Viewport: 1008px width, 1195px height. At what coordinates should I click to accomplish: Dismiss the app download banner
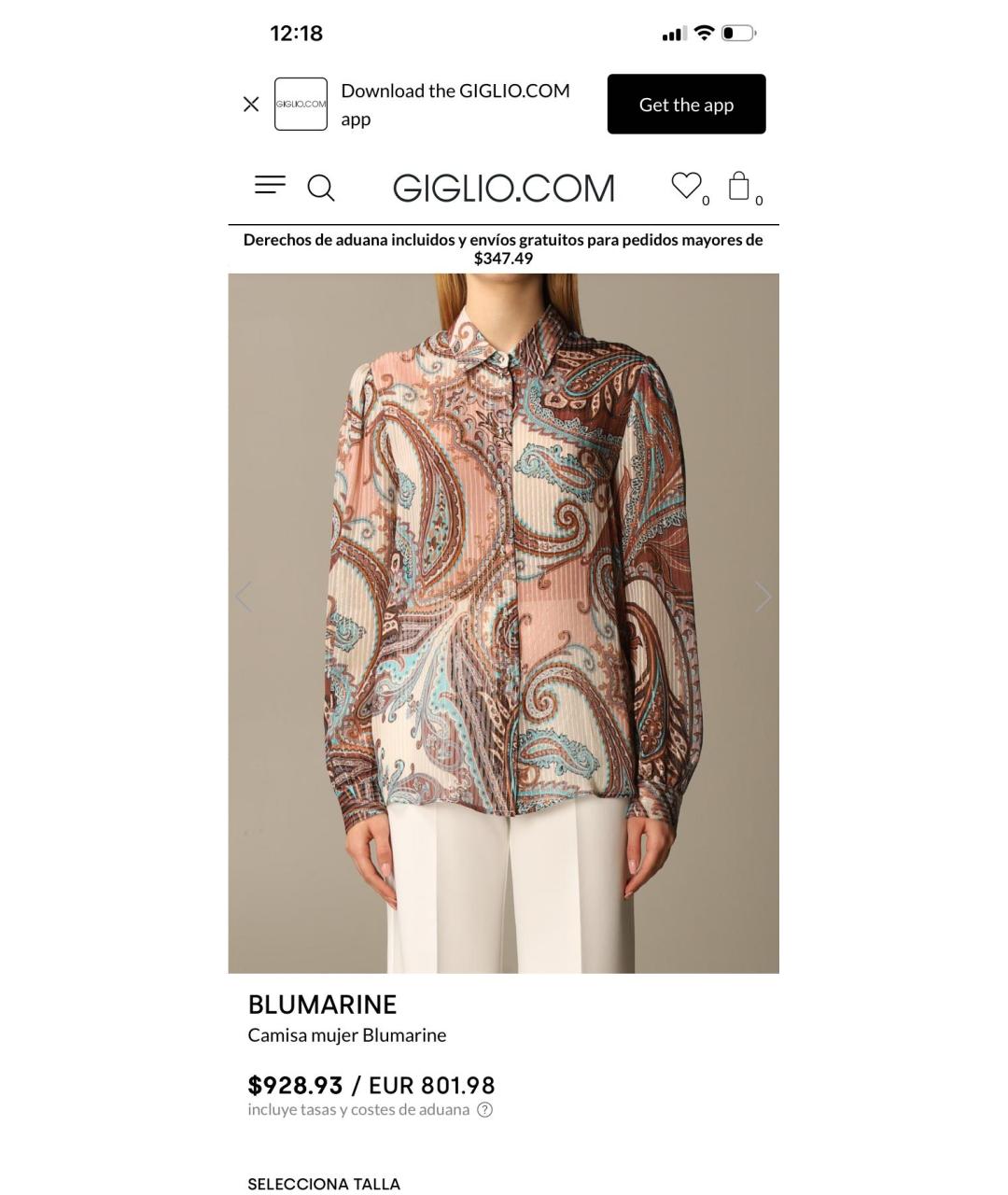click(251, 105)
